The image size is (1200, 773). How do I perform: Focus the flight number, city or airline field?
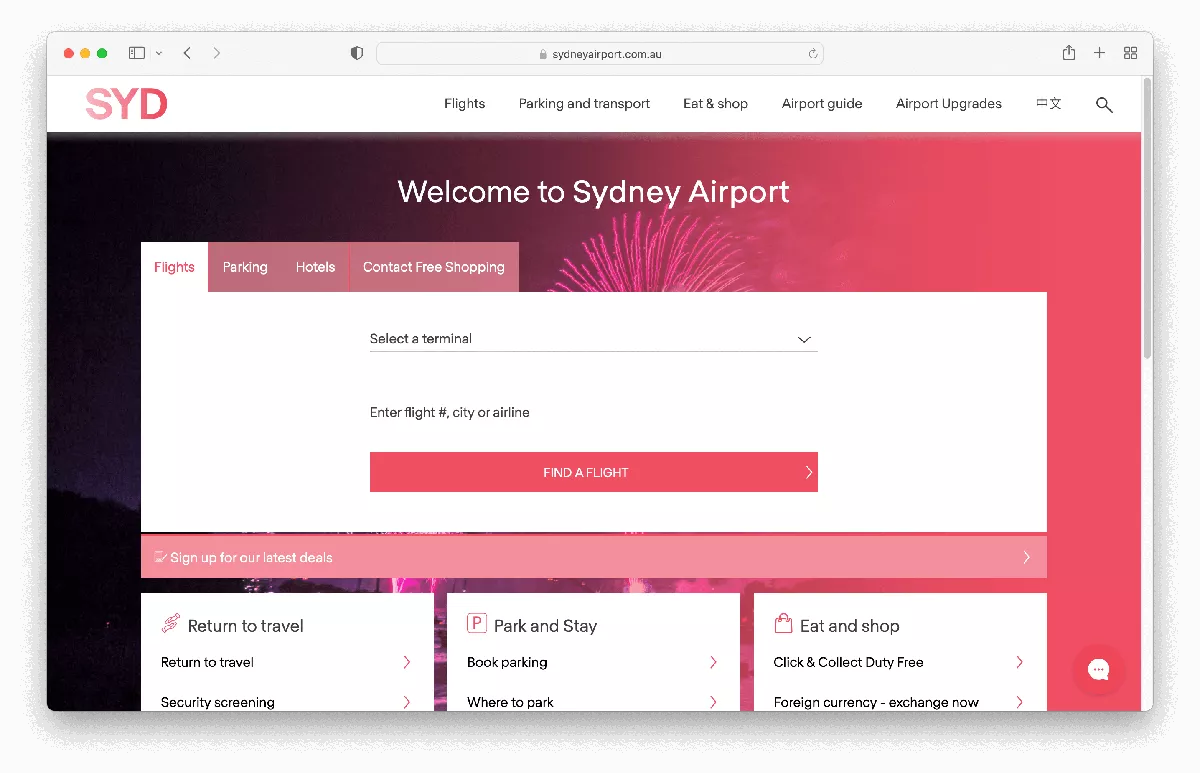(x=593, y=412)
